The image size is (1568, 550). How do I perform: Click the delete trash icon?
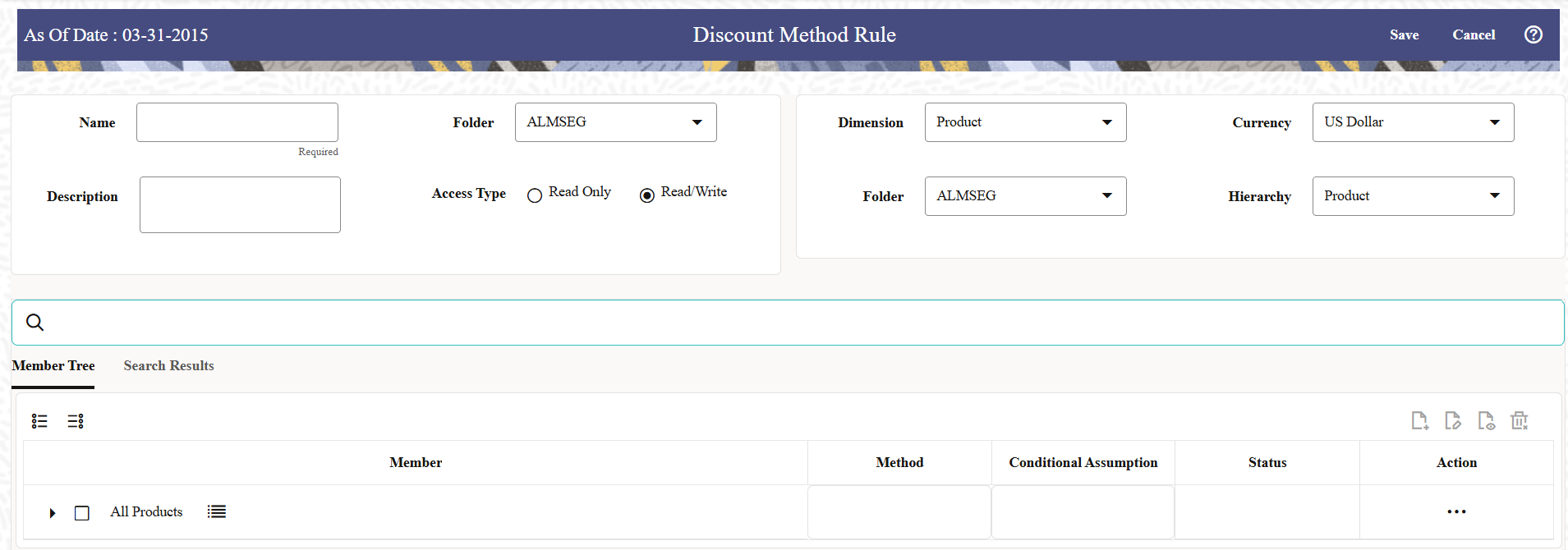[1520, 421]
